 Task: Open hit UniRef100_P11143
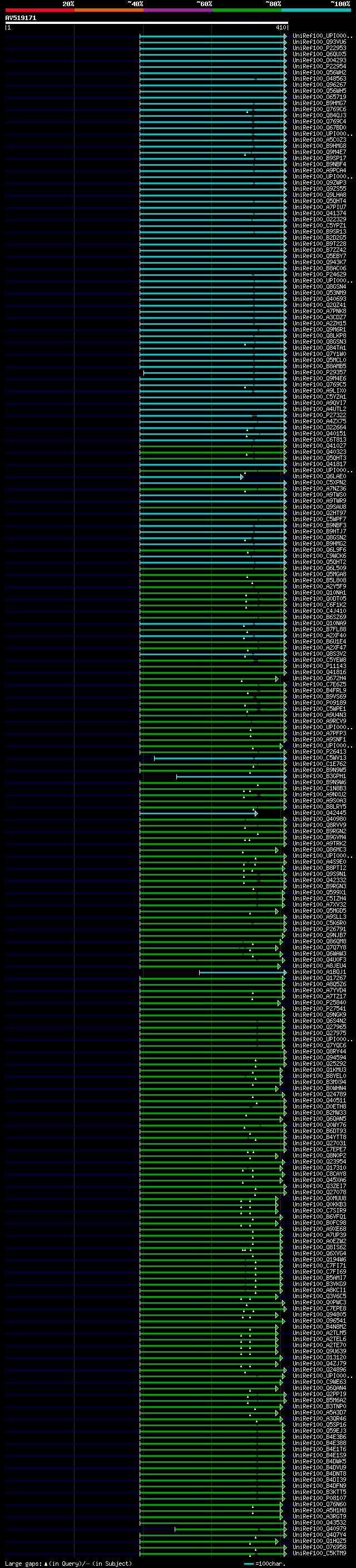click(319, 666)
